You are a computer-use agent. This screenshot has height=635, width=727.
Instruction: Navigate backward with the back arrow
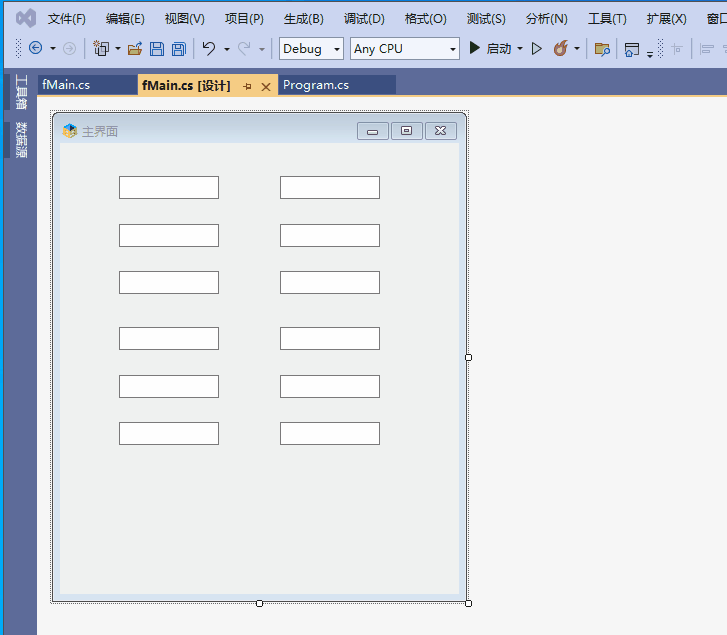(x=36, y=48)
